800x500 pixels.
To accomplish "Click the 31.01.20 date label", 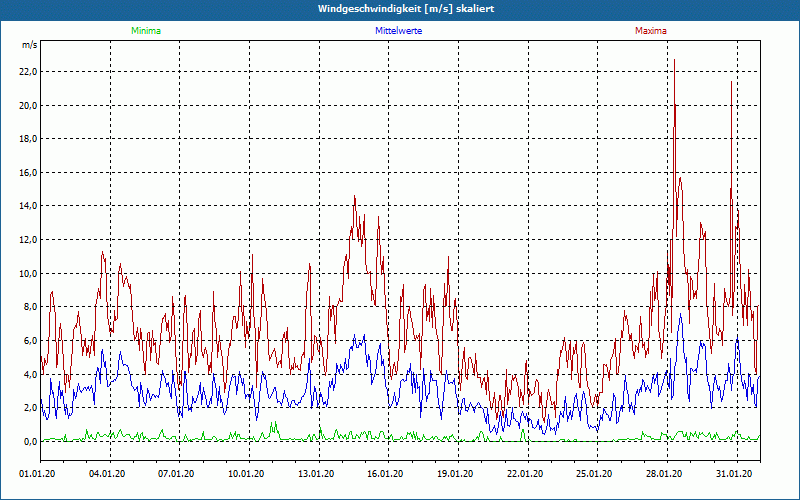I will [x=734, y=474].
